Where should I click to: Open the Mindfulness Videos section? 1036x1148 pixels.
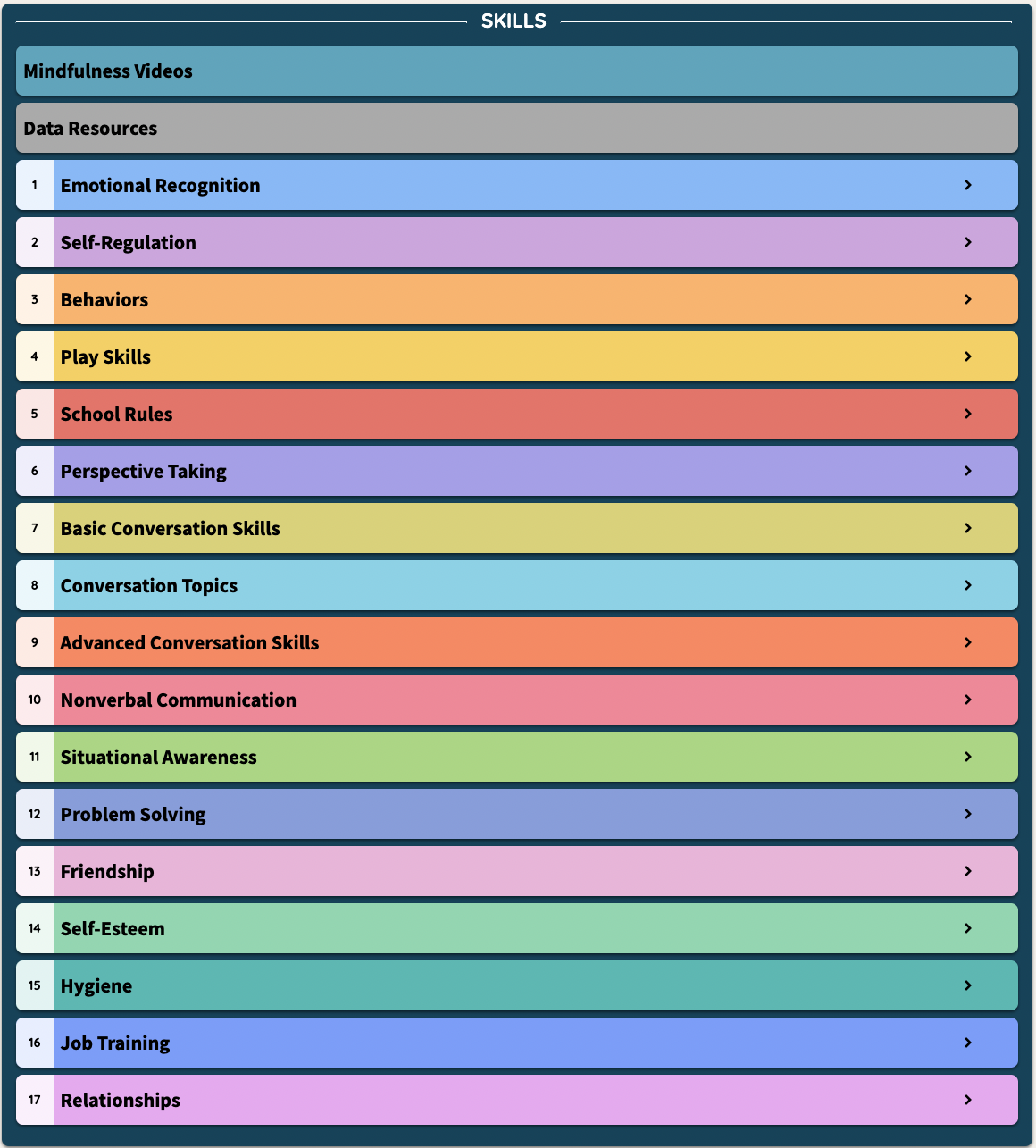click(517, 71)
